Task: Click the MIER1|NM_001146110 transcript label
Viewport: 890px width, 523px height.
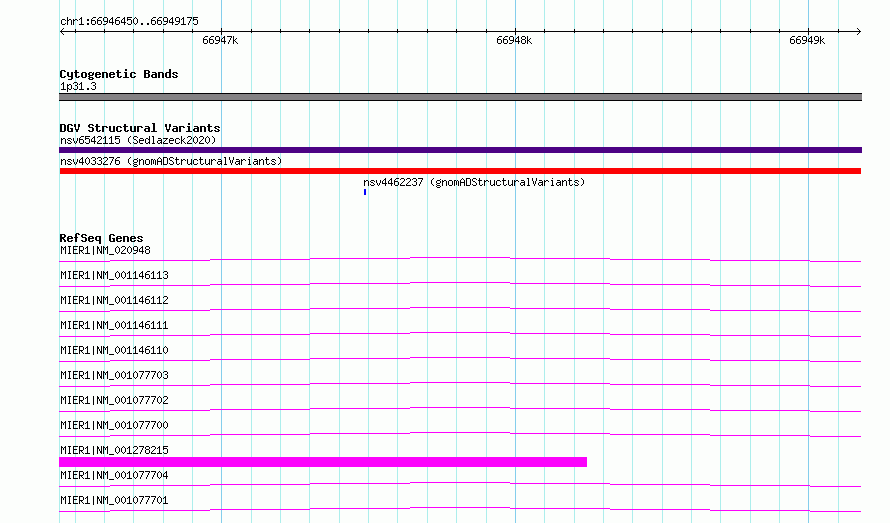Action: pos(114,350)
